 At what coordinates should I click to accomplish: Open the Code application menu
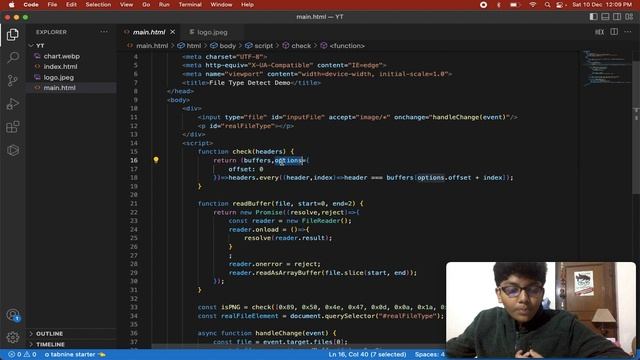(31, 4)
